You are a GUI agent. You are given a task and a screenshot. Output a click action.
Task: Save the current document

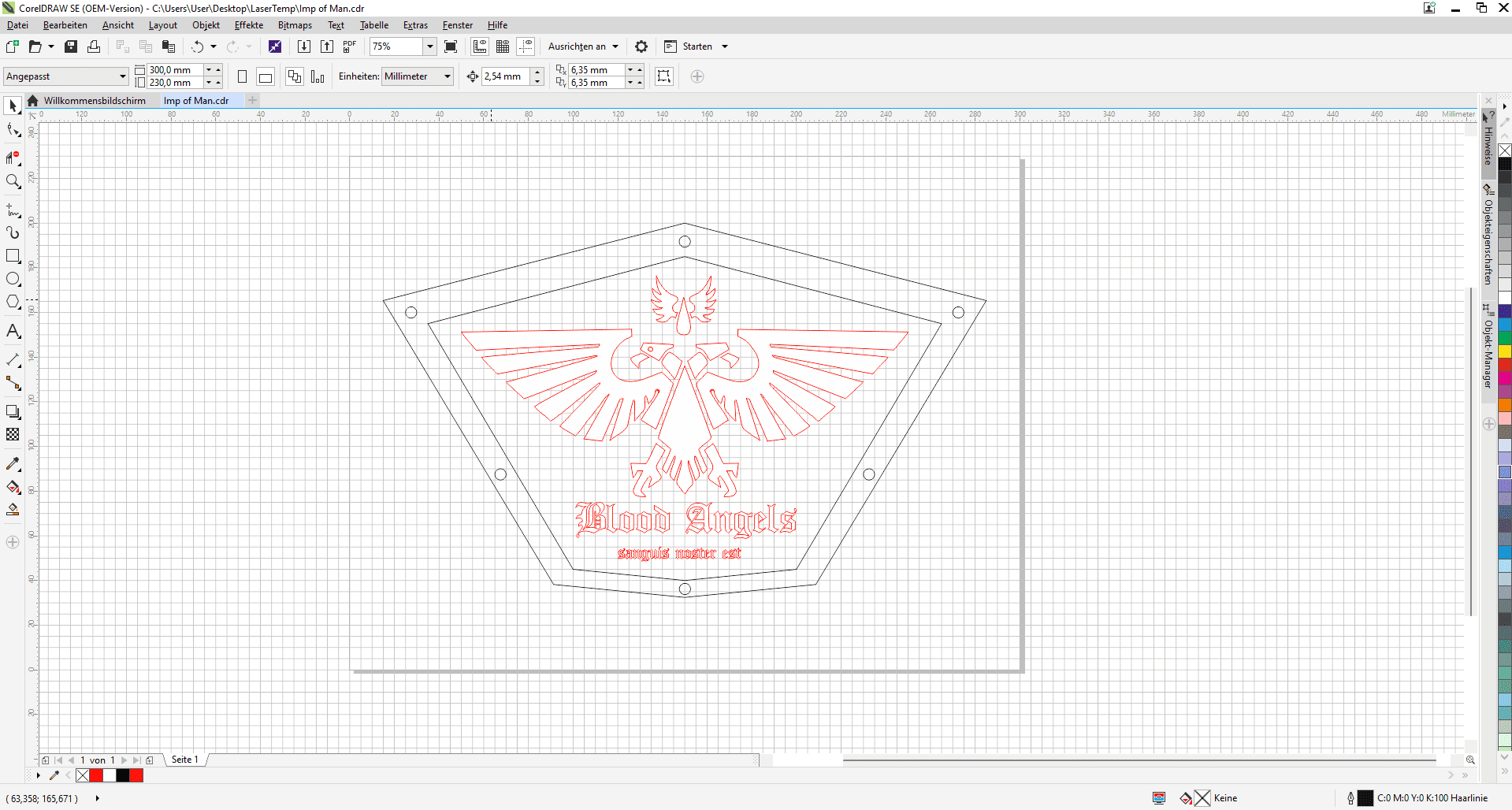click(71, 46)
